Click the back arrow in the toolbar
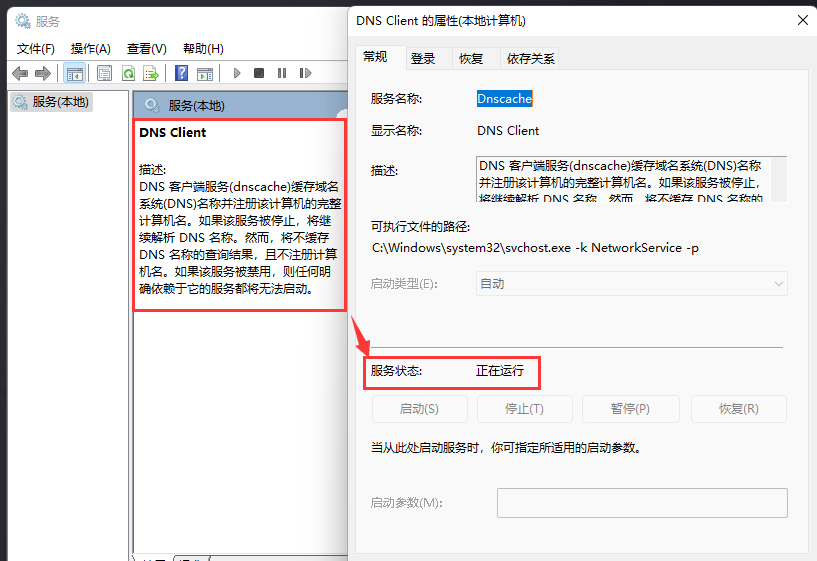817x561 pixels. pyautogui.click(x=20, y=73)
